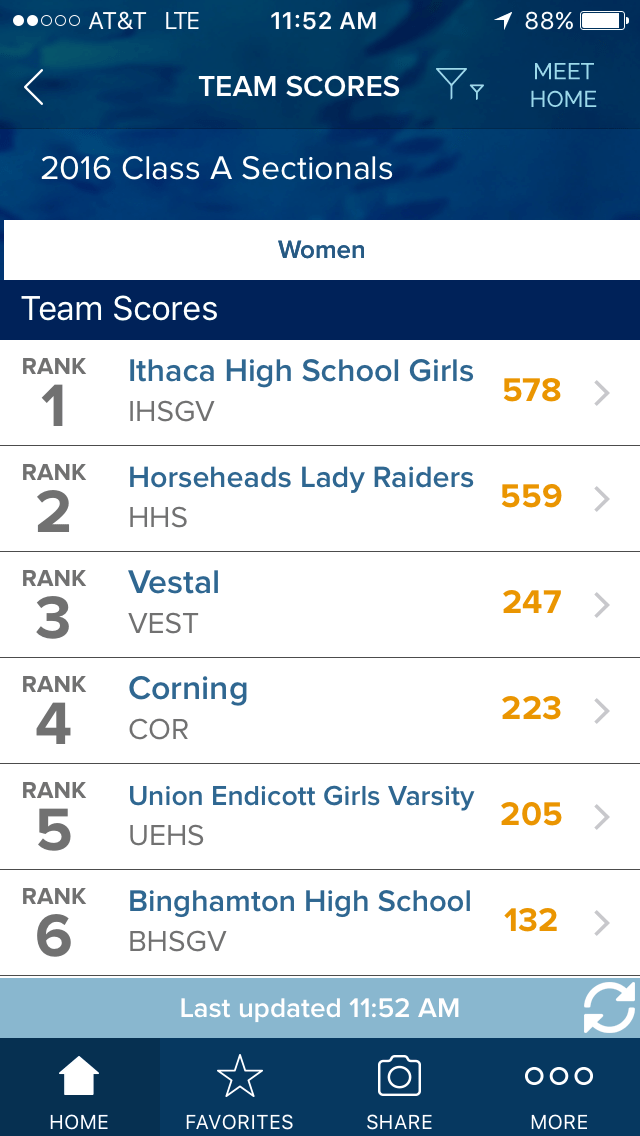Expand Binghamton High School chevron

601,923
